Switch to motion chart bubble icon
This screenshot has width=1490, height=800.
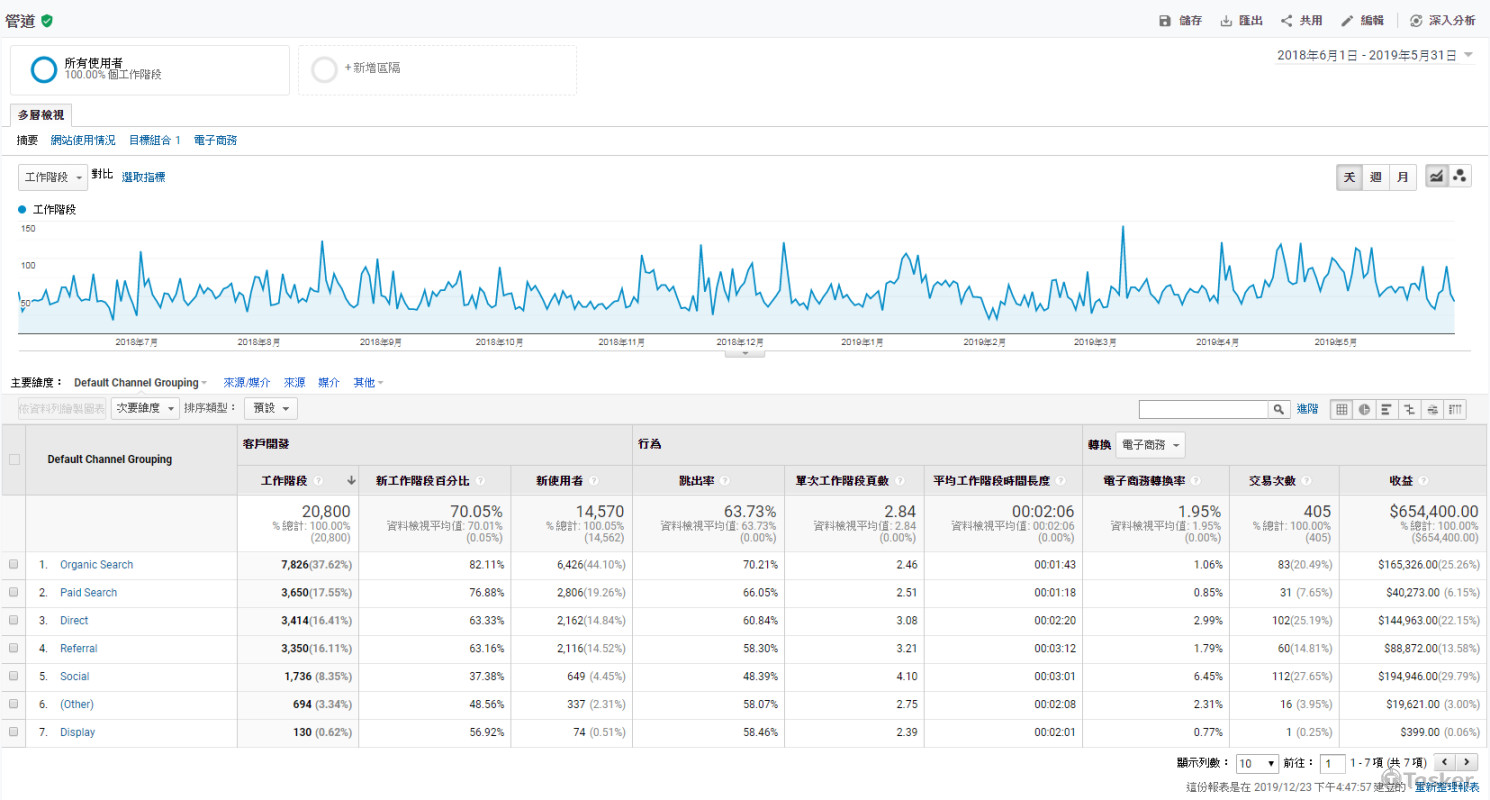1460,177
